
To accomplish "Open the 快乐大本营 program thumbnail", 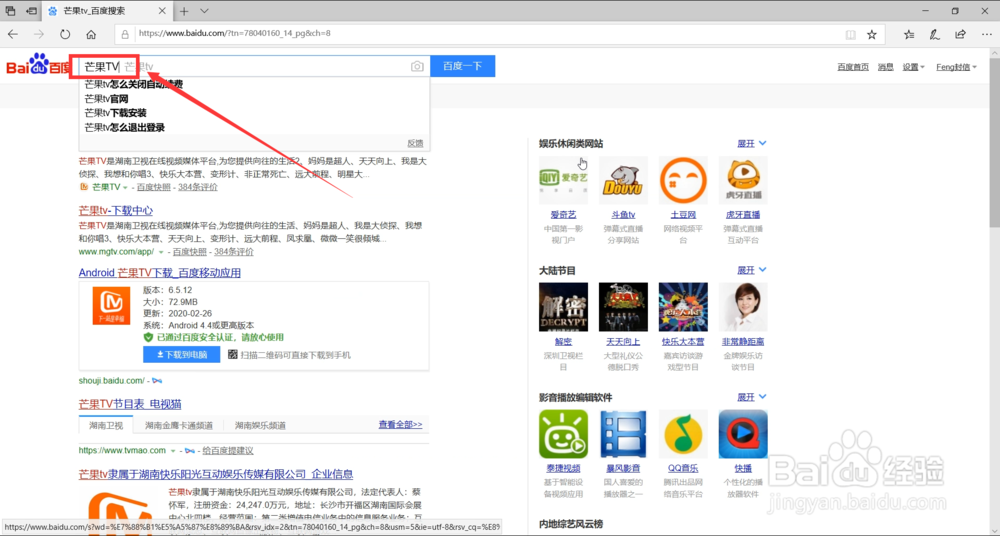I will (683, 307).
